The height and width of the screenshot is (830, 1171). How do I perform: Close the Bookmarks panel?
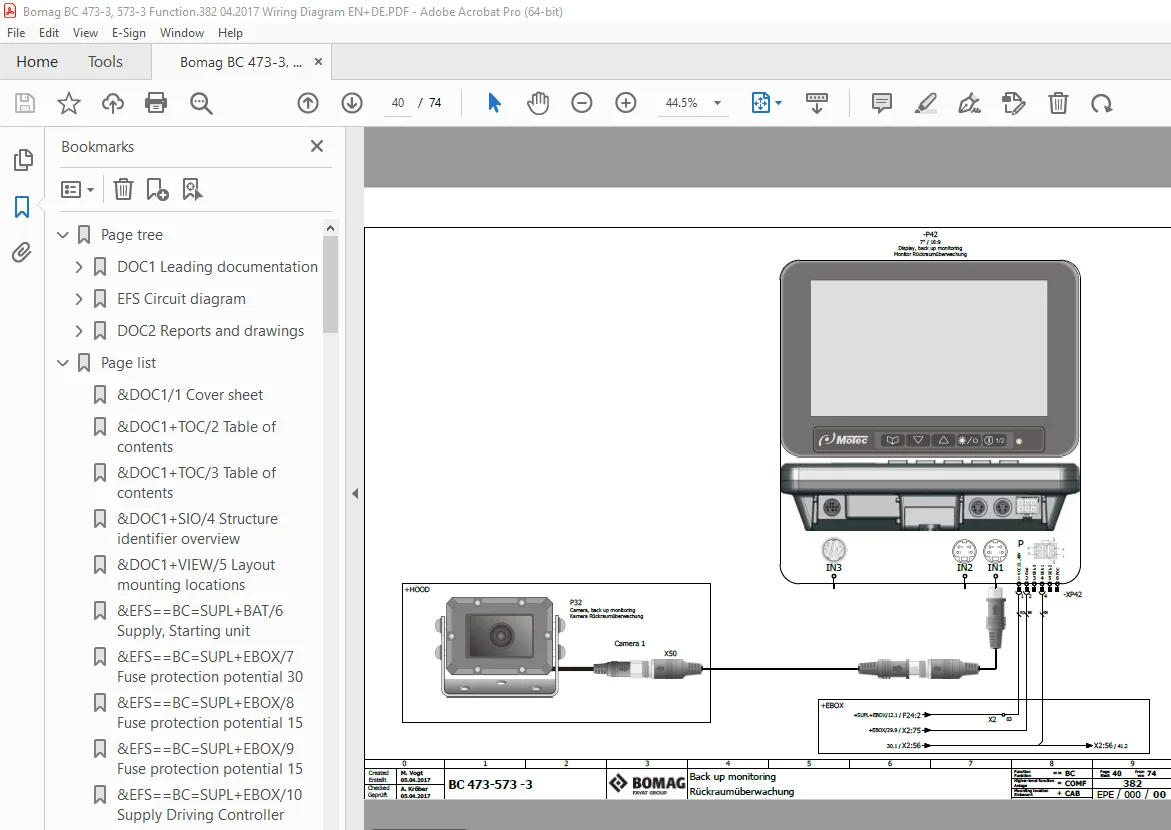click(317, 146)
